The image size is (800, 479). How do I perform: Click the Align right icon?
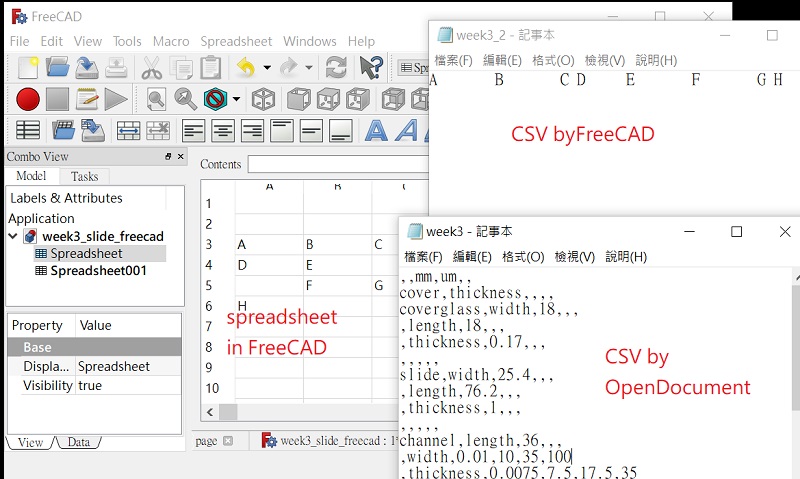[x=253, y=131]
